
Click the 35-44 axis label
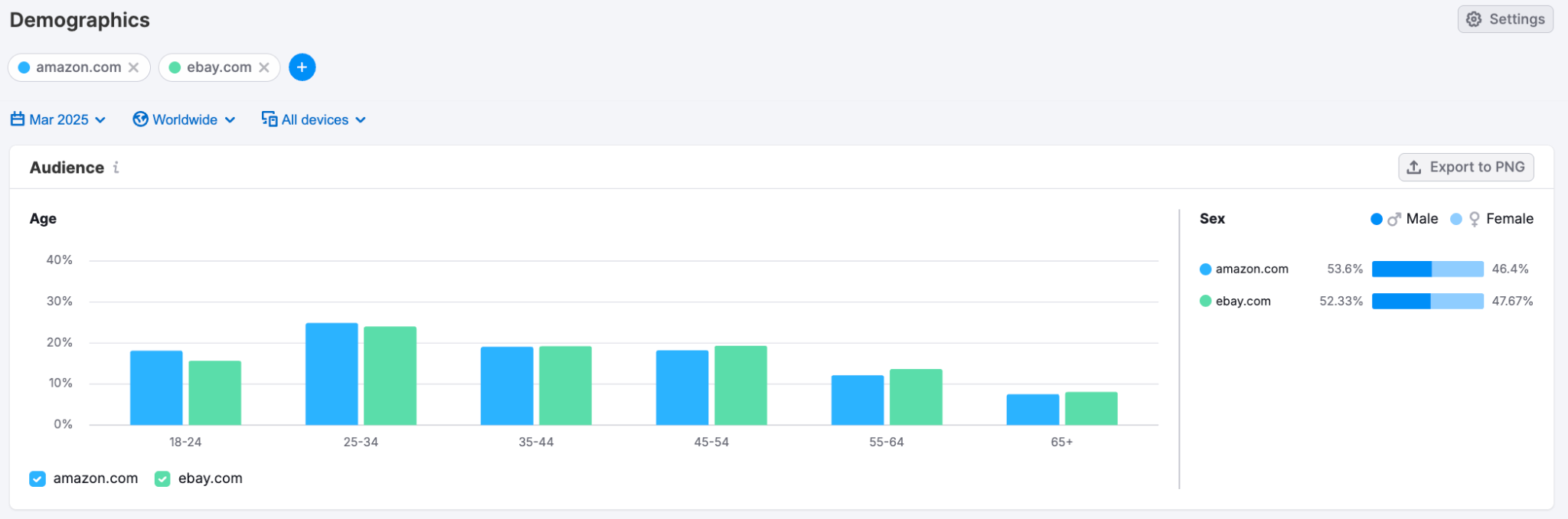tap(536, 442)
